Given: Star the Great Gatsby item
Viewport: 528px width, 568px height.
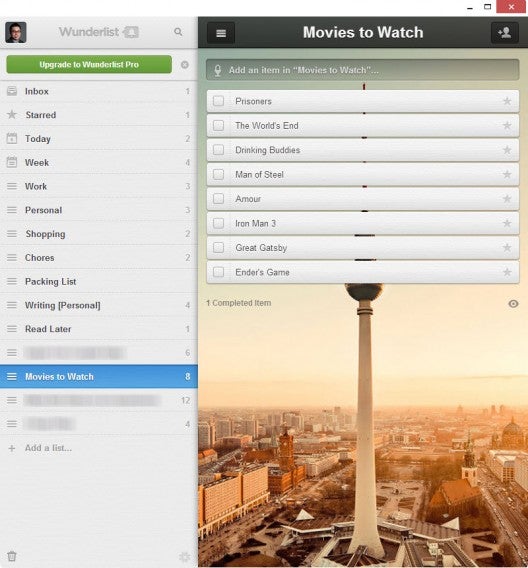Looking at the screenshot, I should tap(507, 248).
